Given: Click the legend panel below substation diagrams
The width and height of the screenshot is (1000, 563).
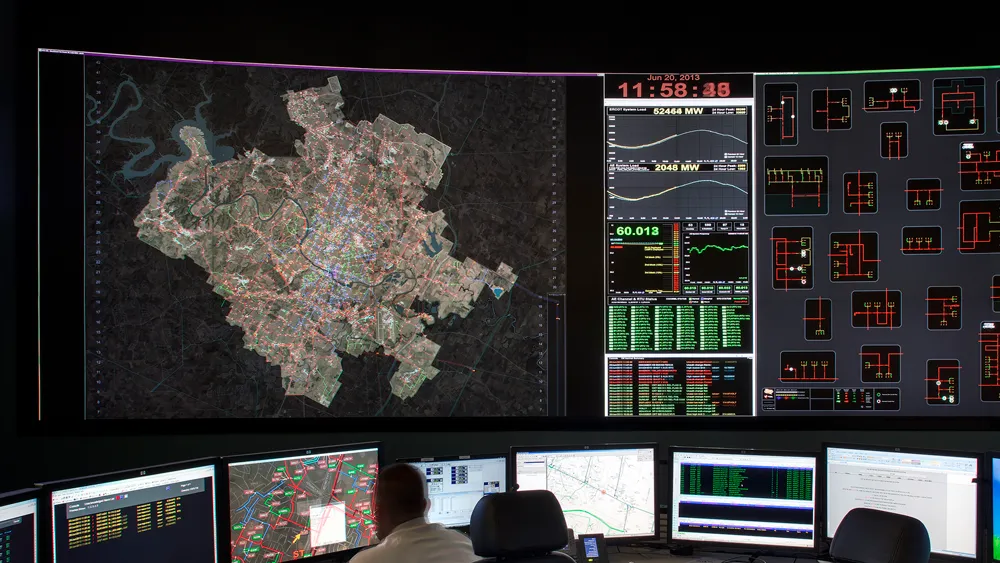Looking at the screenshot, I should tap(830, 399).
